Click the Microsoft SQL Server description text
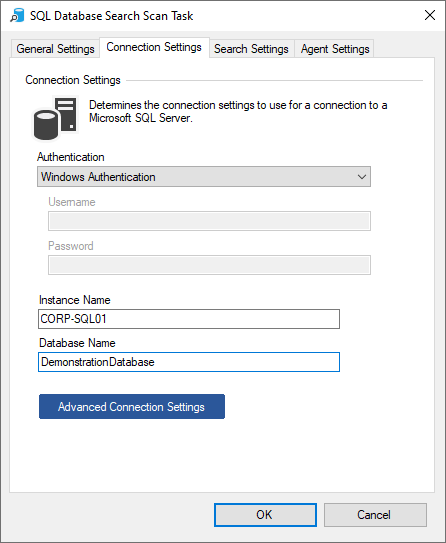Screen dimensions: 446x543 click(238, 112)
